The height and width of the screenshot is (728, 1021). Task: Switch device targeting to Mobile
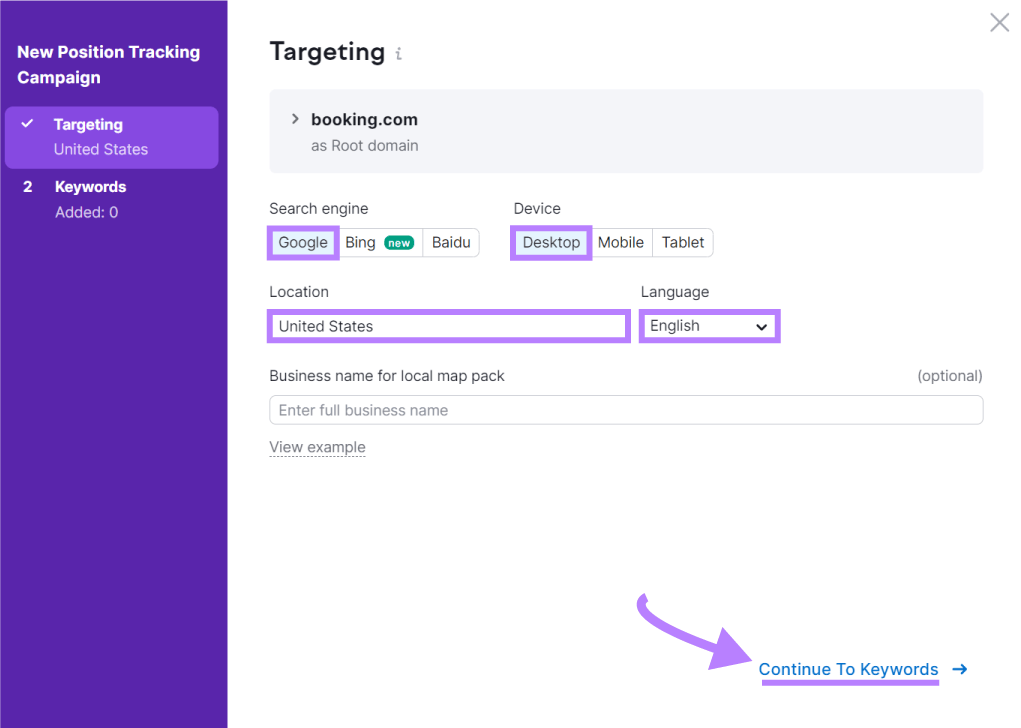621,242
